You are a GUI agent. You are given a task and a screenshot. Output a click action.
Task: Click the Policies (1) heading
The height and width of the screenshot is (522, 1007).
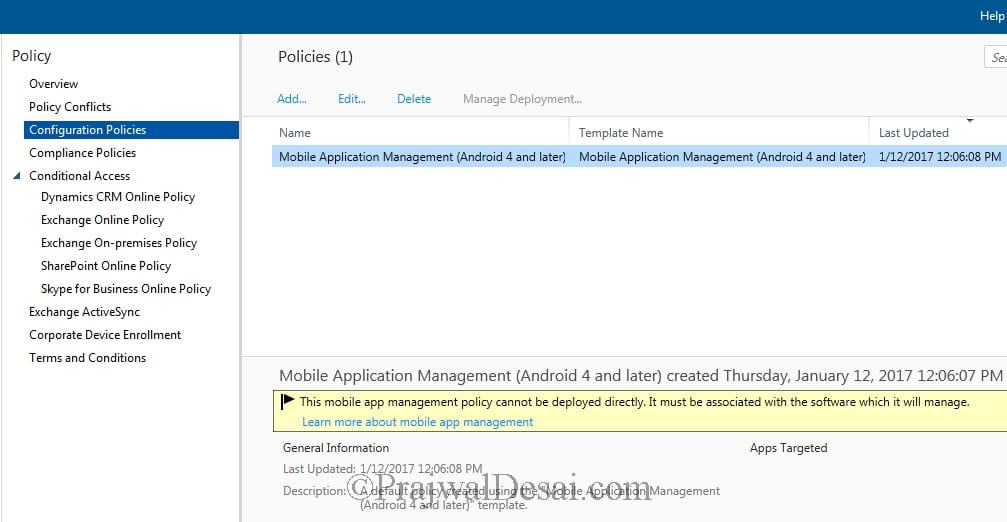[315, 57]
